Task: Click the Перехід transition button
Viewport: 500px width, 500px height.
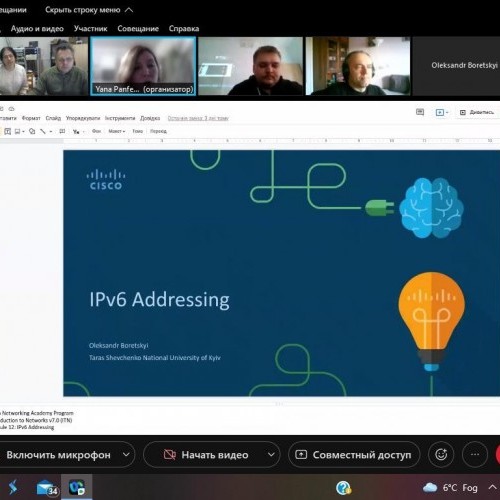Action: coord(158,131)
